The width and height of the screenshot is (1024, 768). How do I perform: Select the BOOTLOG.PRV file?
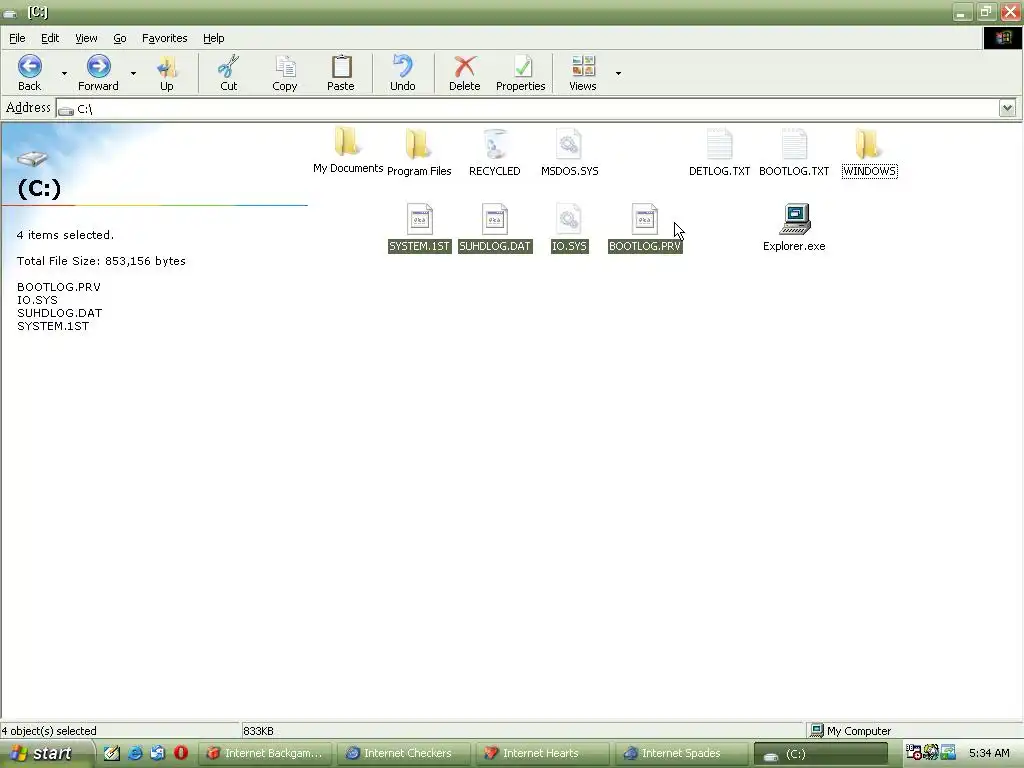pyautogui.click(x=645, y=228)
